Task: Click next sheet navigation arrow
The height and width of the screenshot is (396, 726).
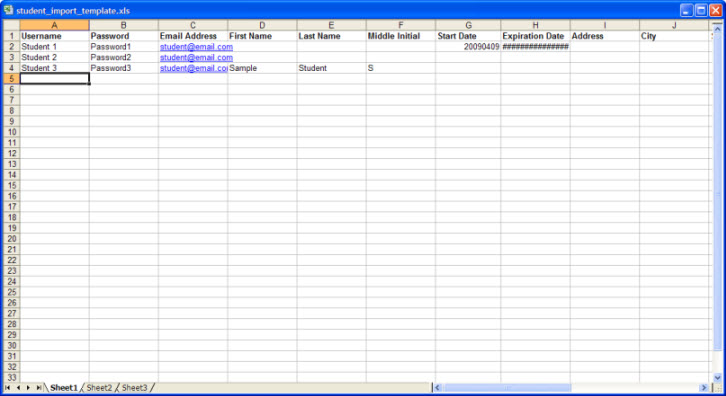Action: click(x=28, y=388)
